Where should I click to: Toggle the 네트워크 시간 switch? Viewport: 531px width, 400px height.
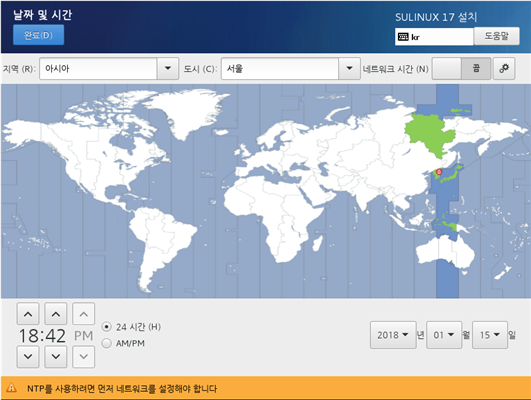(x=461, y=68)
